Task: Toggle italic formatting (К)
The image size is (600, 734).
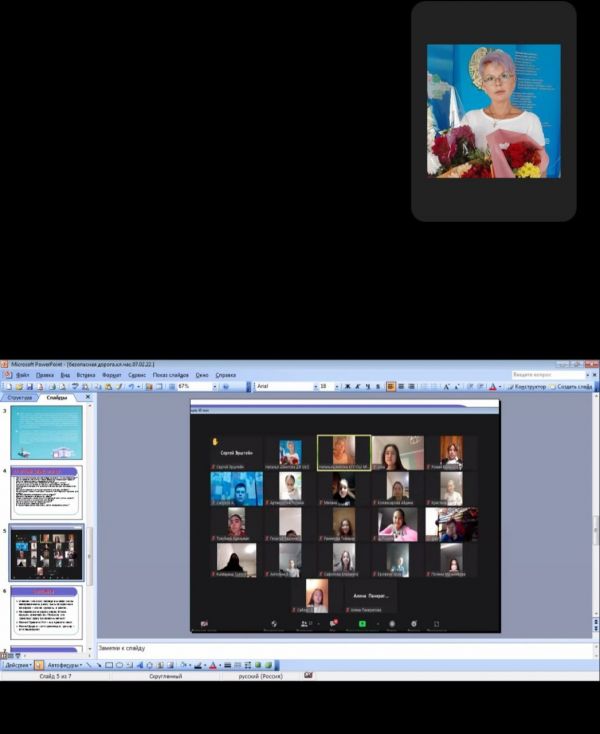Action: click(358, 386)
